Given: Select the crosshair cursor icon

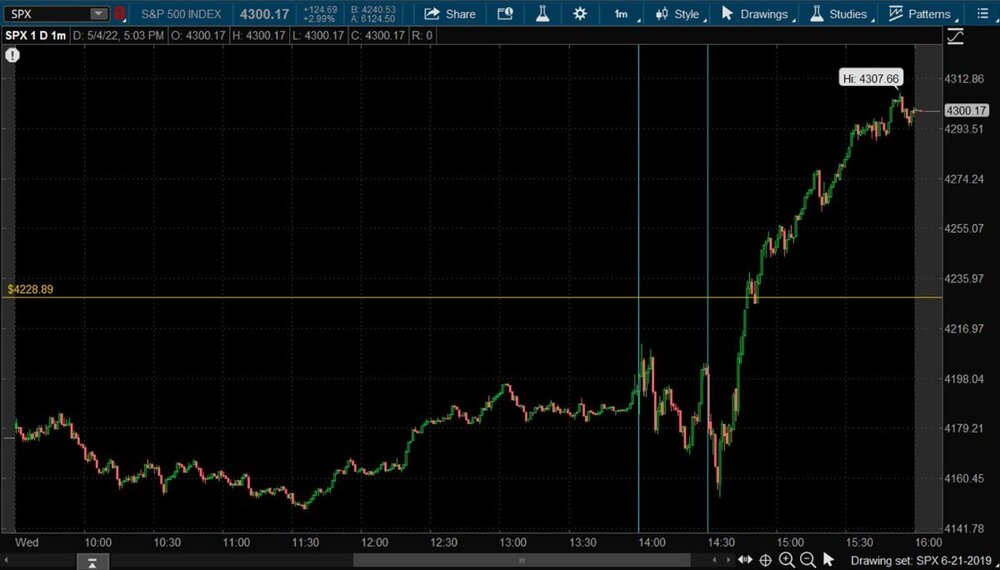Looking at the screenshot, I should pos(765,560).
